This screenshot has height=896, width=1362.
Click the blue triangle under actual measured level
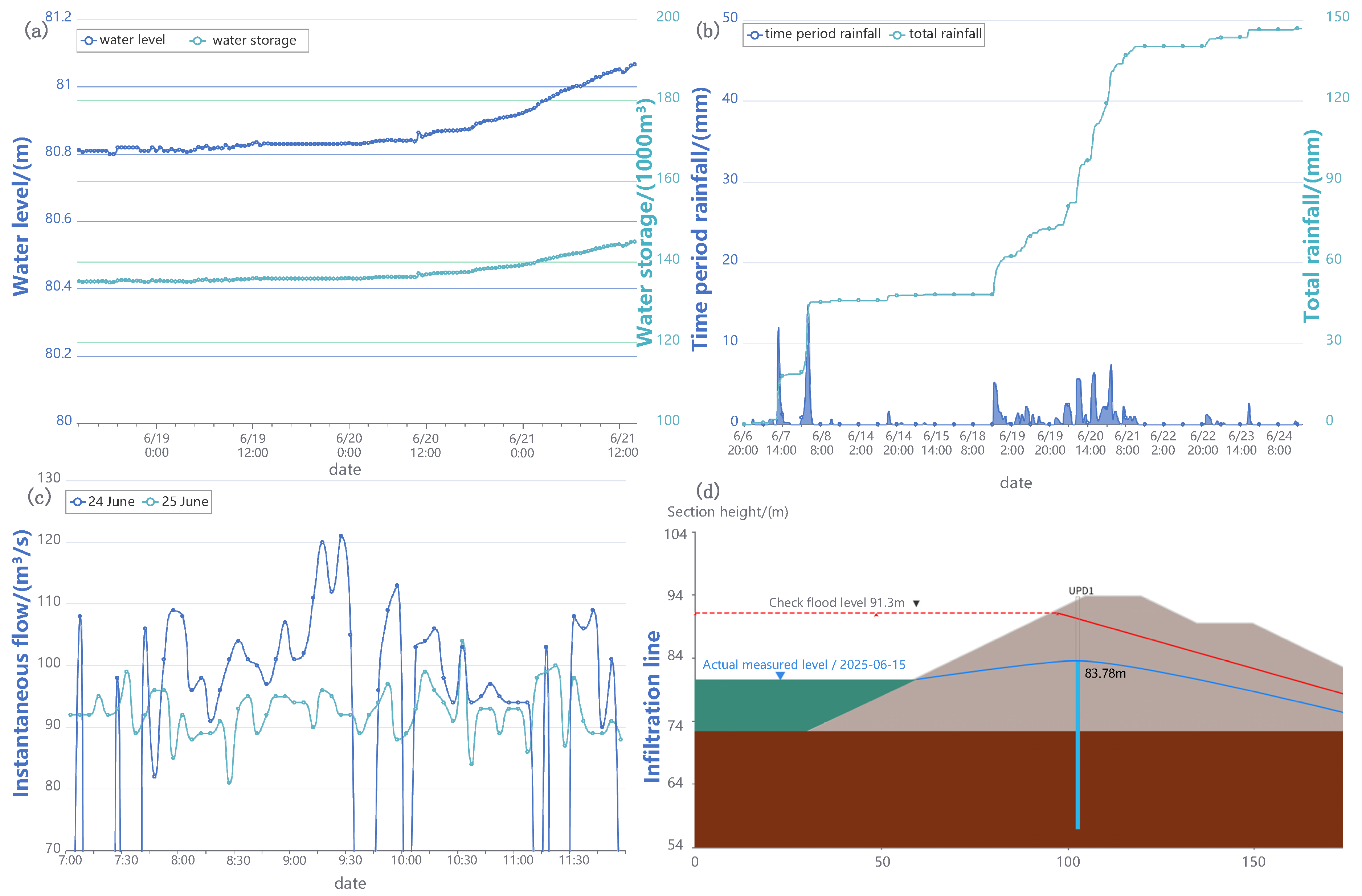780,676
